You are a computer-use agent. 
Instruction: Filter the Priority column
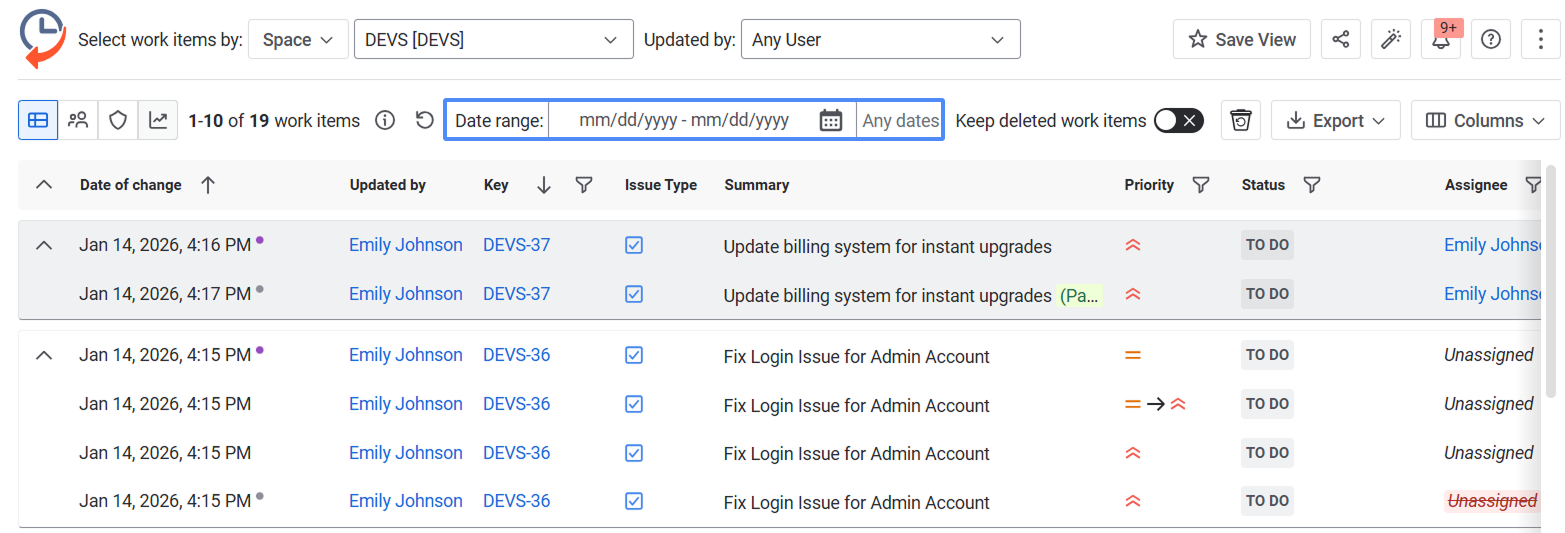click(1202, 185)
